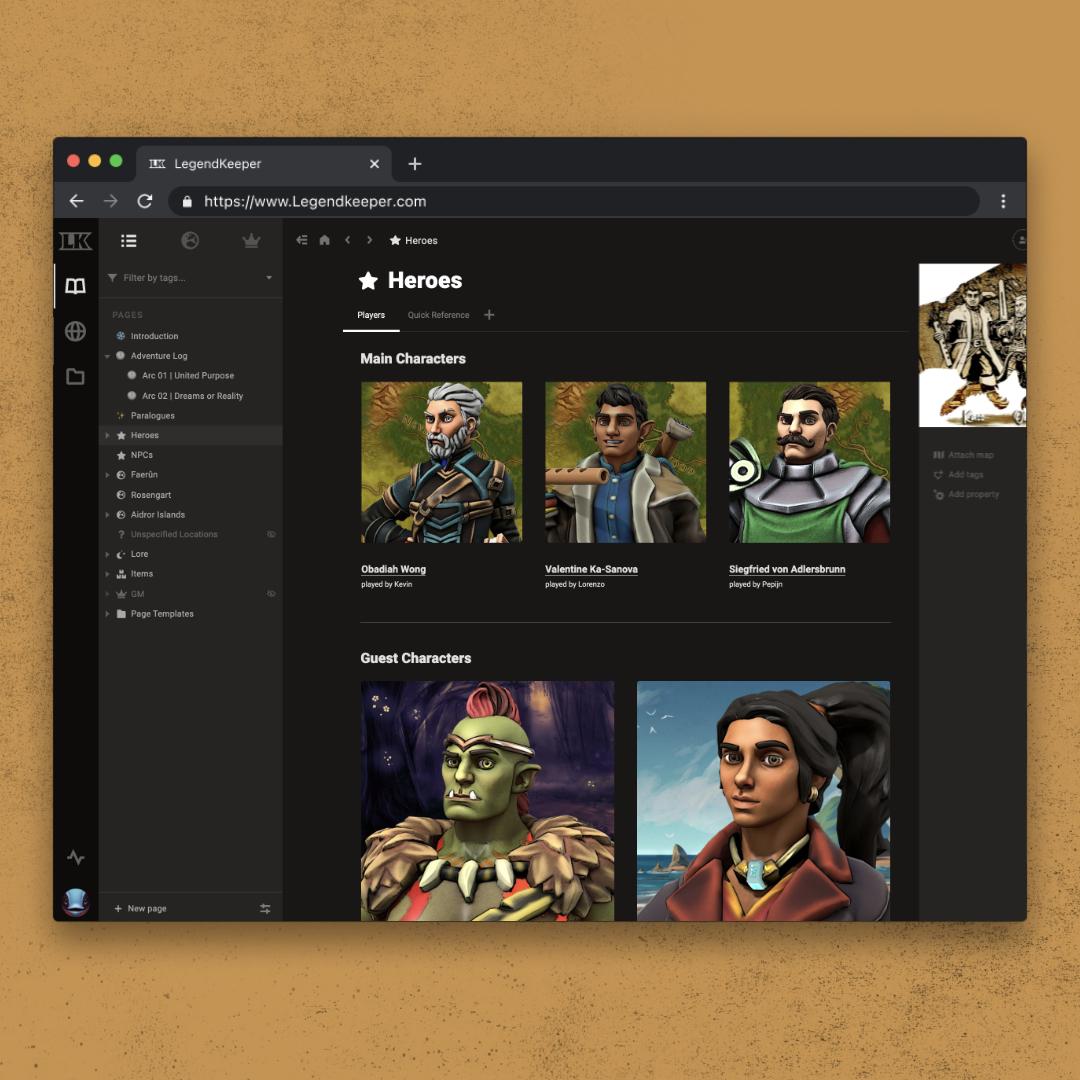Select the Players tab
Image resolution: width=1080 pixels, height=1080 pixels.
click(x=371, y=315)
